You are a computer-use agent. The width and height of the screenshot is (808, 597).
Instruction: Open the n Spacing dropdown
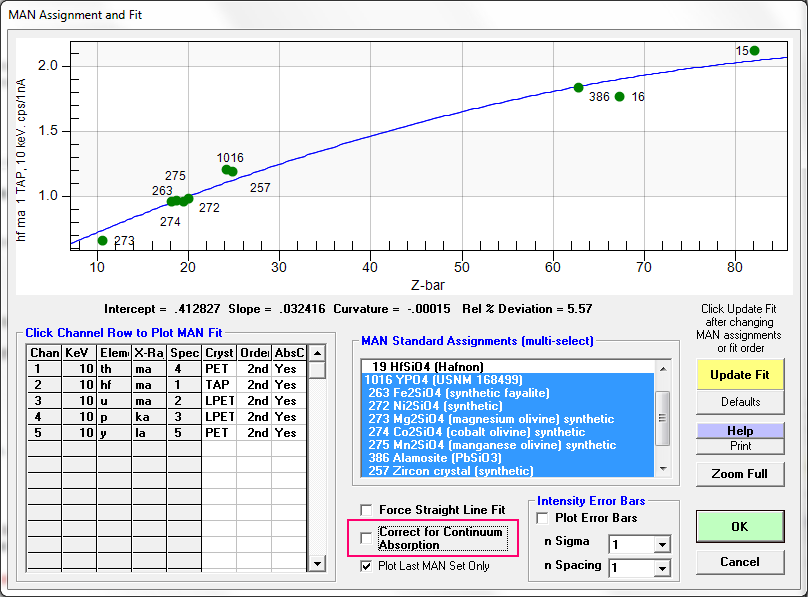coord(660,568)
